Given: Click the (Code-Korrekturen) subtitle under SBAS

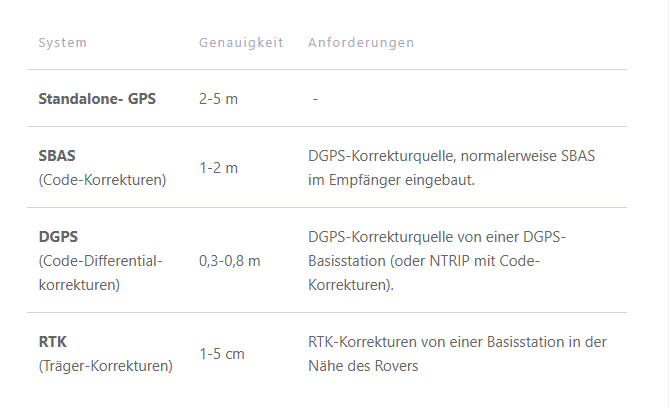Looking at the screenshot, I should 102,180.
